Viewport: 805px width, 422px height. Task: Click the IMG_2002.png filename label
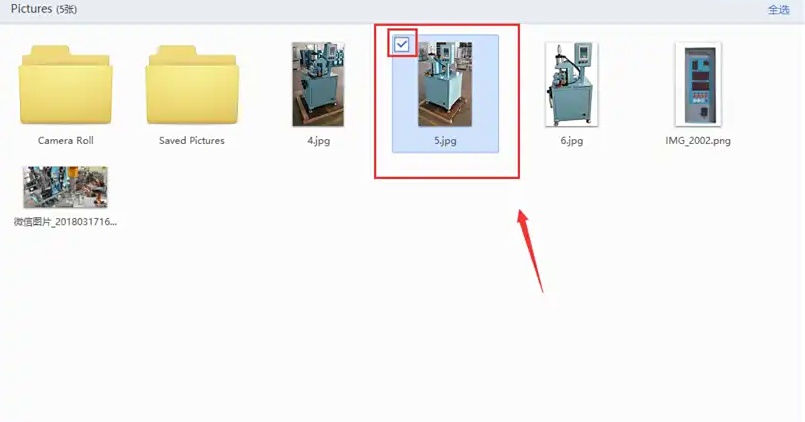[698, 141]
